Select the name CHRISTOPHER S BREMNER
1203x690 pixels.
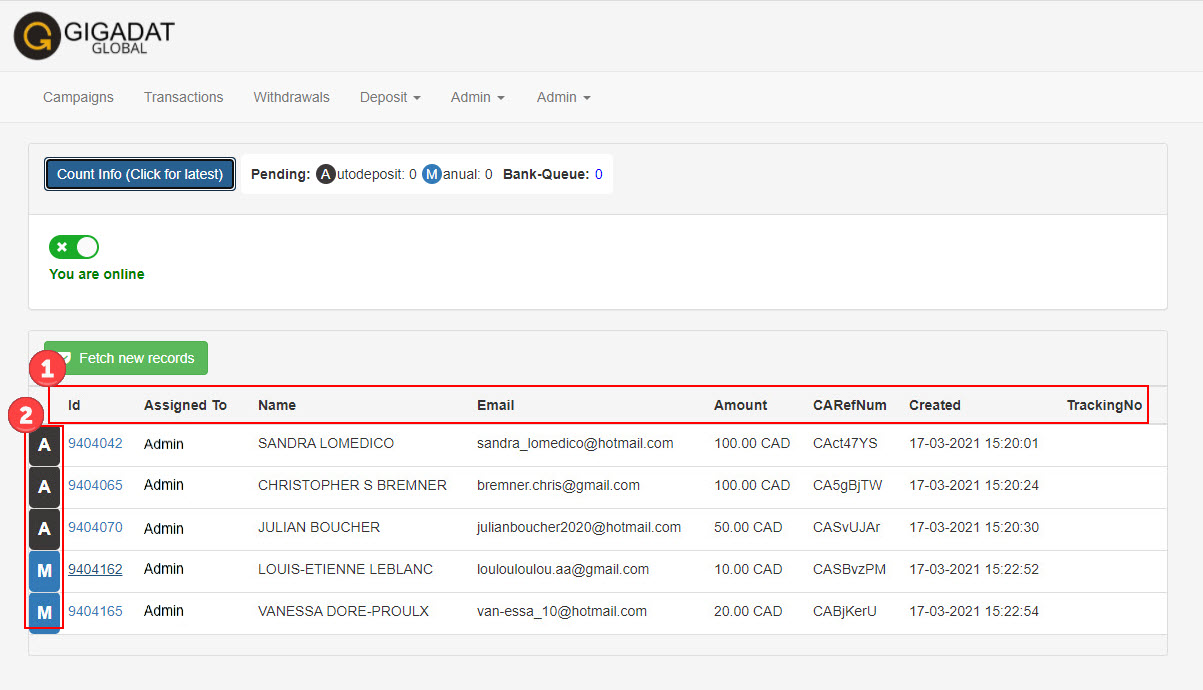[x=352, y=485]
